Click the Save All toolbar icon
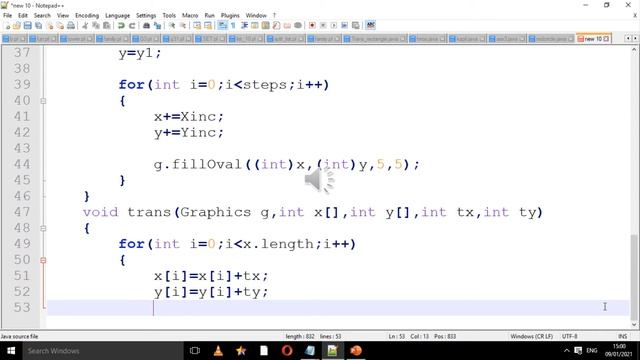The height and width of the screenshot is (360, 640). tap(38, 26)
